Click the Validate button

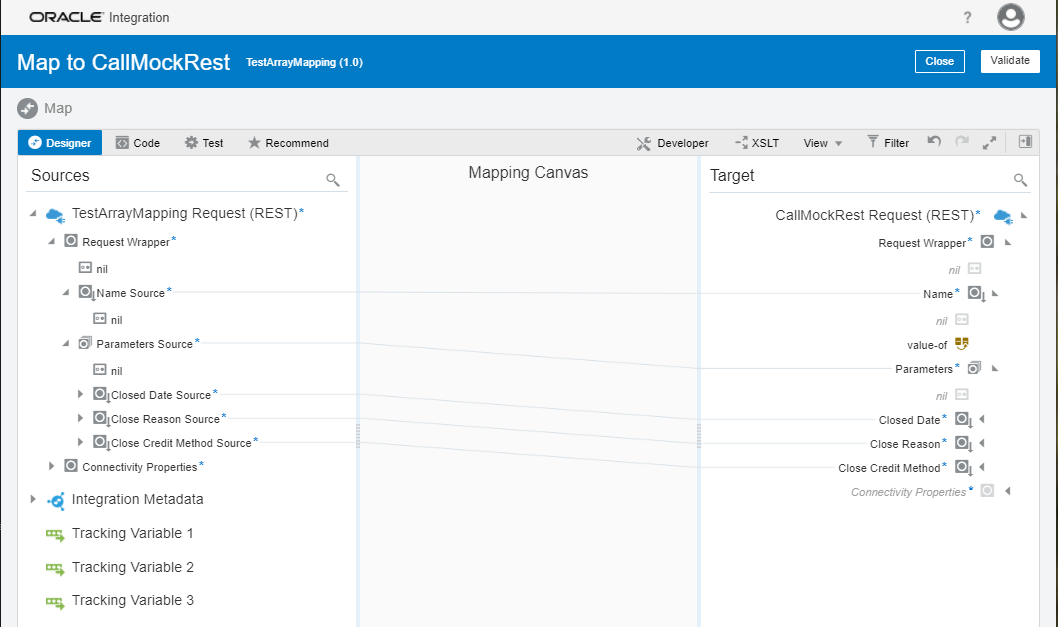1010,61
